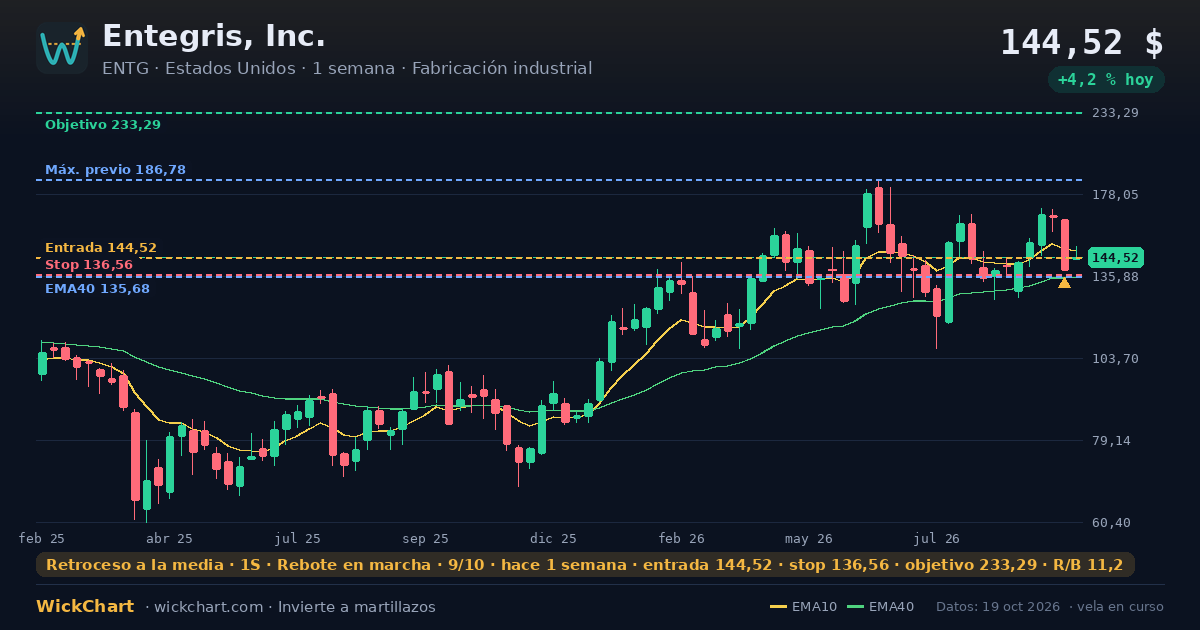Screen dimensions: 1200x630
Task: Open the wickchart.com link in the footer
Action: click(211, 607)
